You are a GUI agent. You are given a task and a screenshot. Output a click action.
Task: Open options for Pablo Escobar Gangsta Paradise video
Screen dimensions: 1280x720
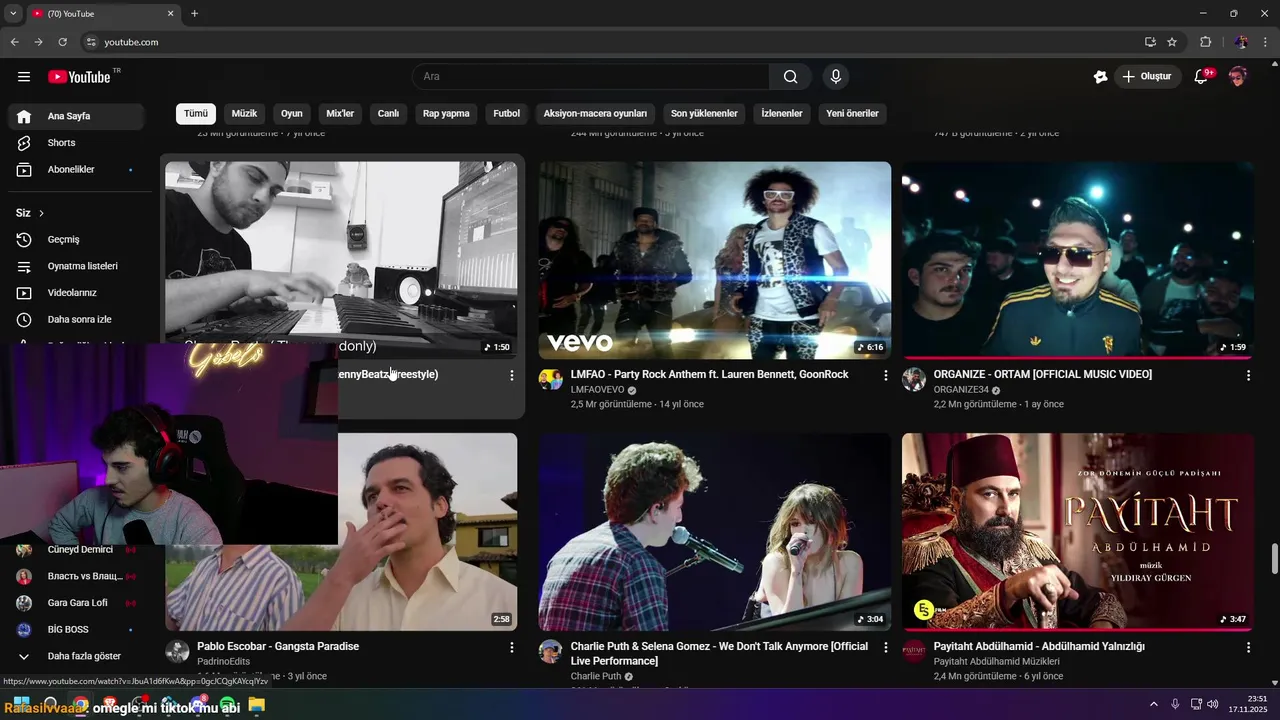pyautogui.click(x=512, y=647)
